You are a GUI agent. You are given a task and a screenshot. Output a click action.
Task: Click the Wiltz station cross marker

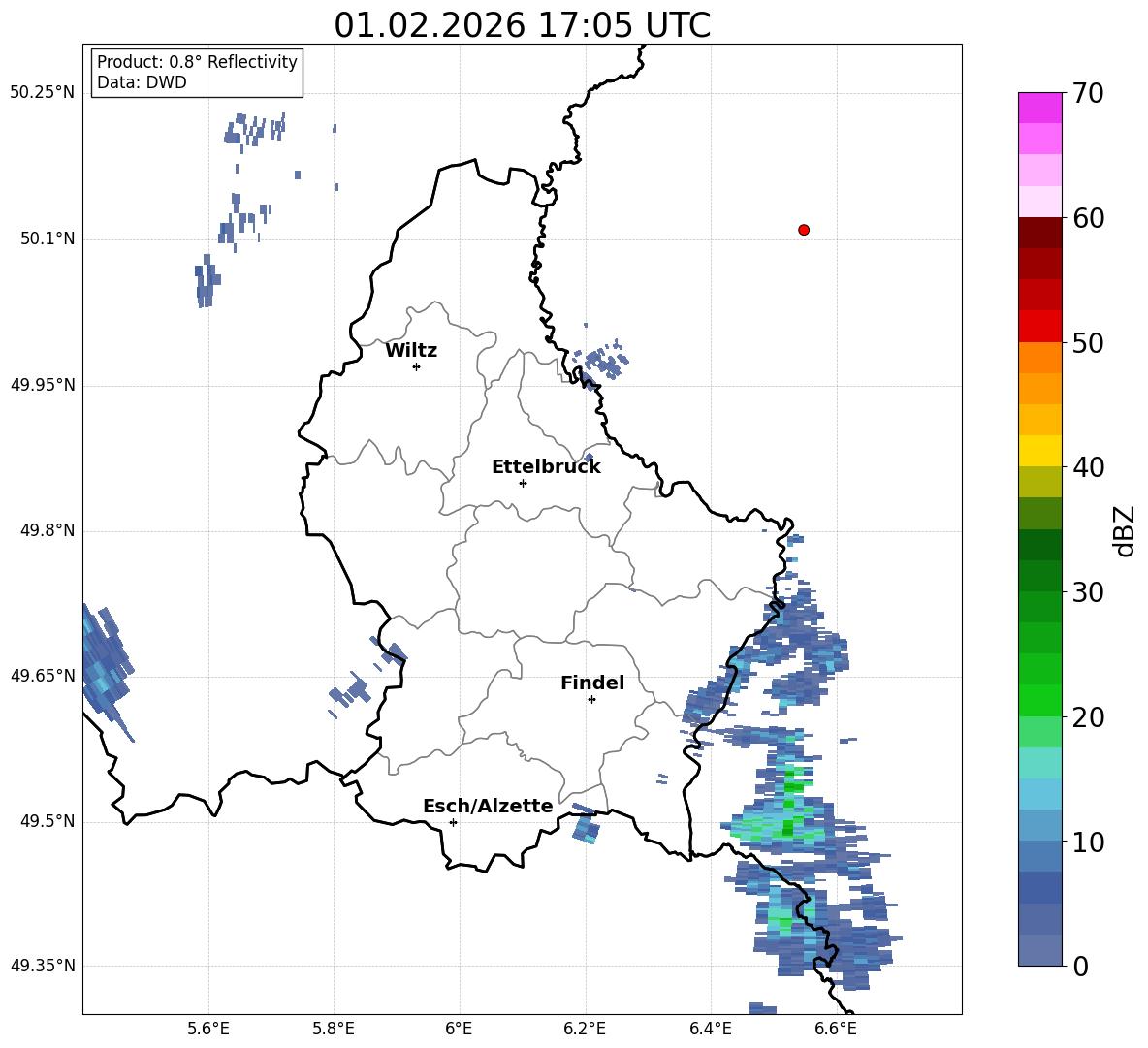point(417,366)
